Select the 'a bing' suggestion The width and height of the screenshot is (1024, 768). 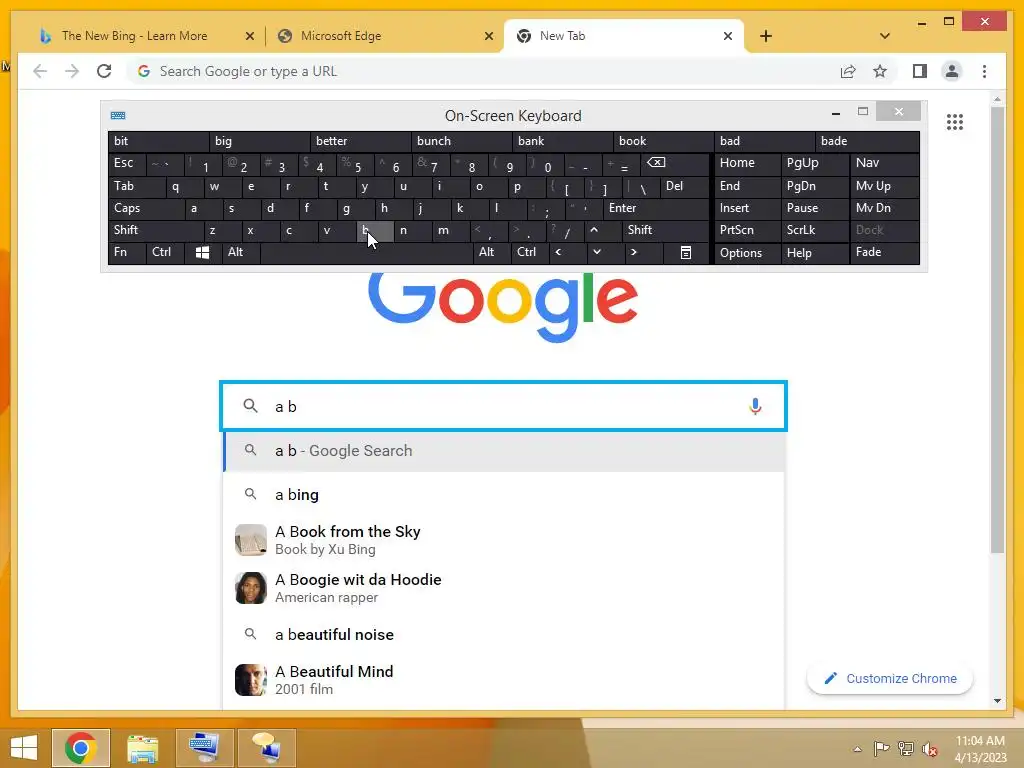click(x=504, y=494)
